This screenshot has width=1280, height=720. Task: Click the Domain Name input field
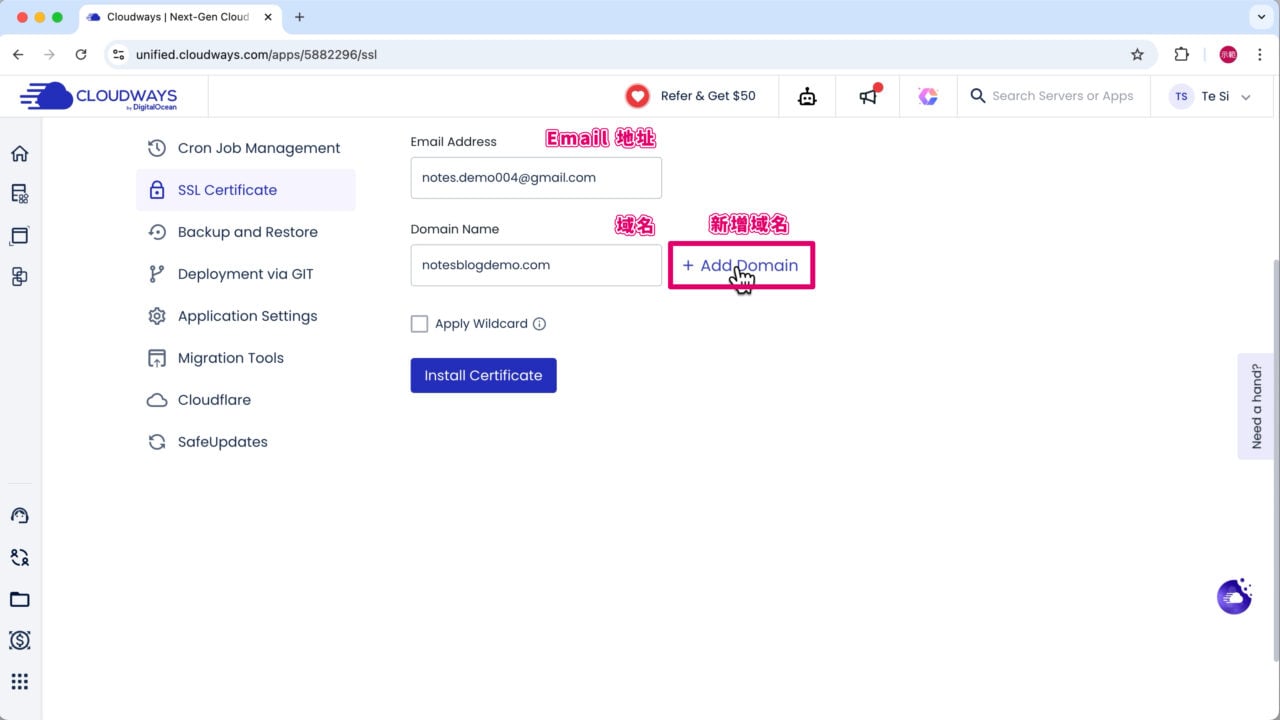pos(535,265)
